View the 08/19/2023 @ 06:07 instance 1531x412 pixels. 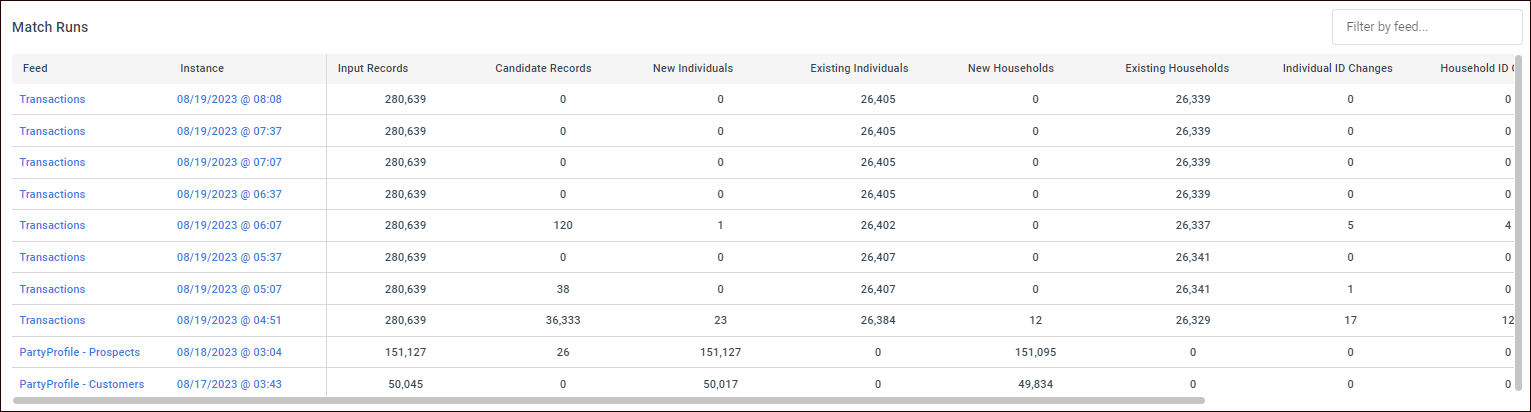pyautogui.click(x=229, y=226)
